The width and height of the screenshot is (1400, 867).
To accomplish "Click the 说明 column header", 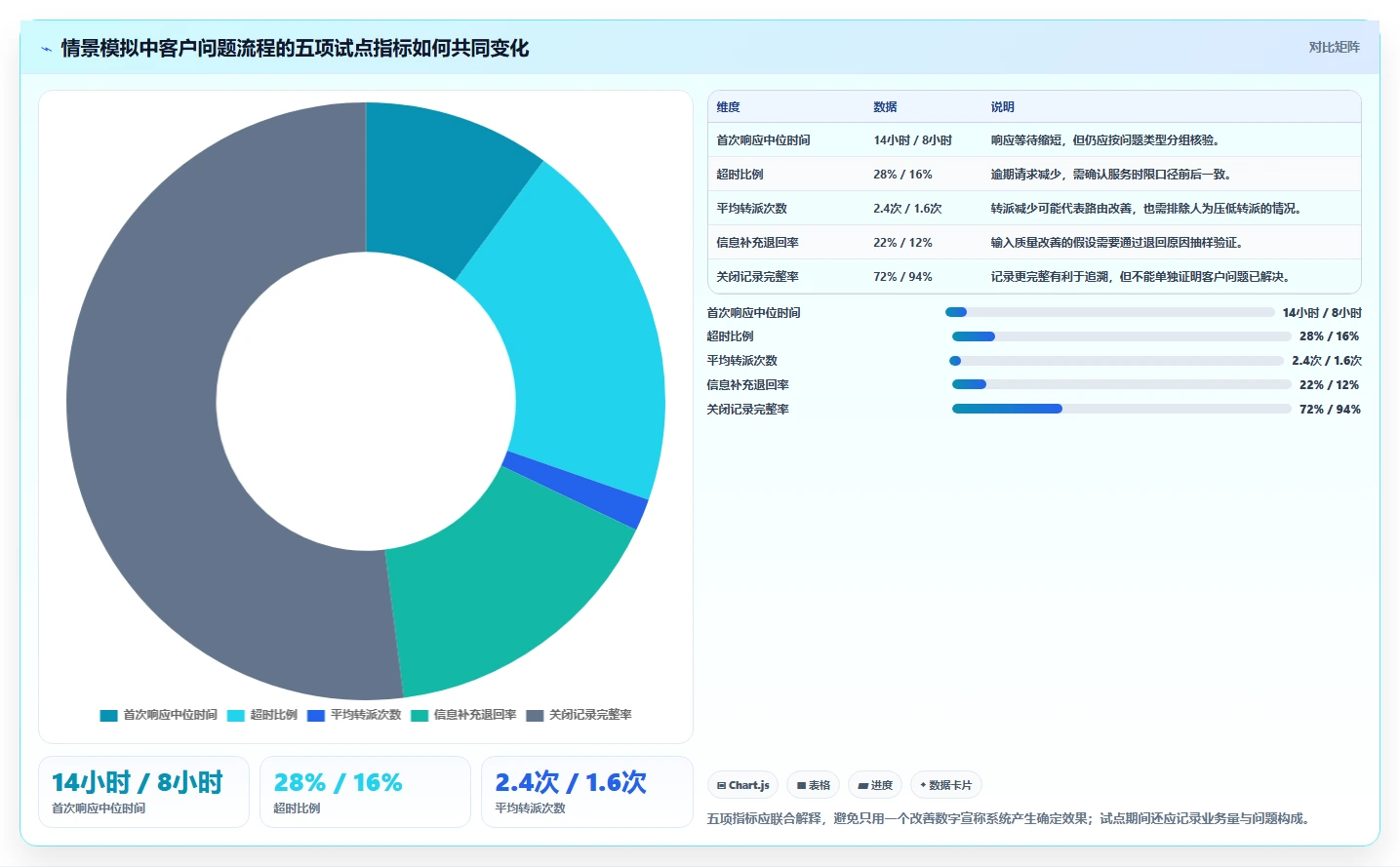I will [x=1002, y=107].
